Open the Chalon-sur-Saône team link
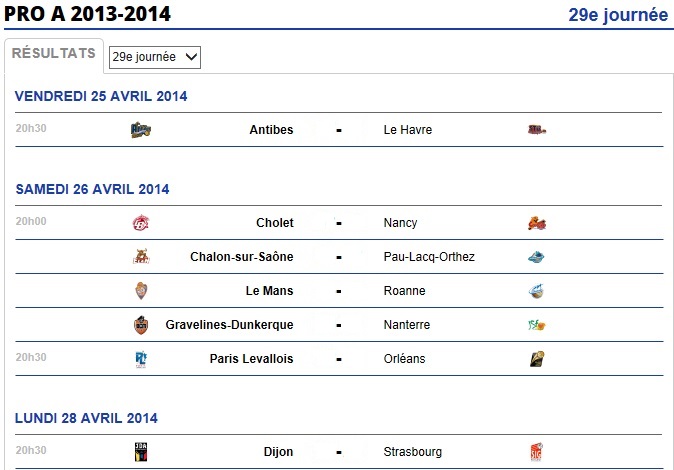 [242, 257]
